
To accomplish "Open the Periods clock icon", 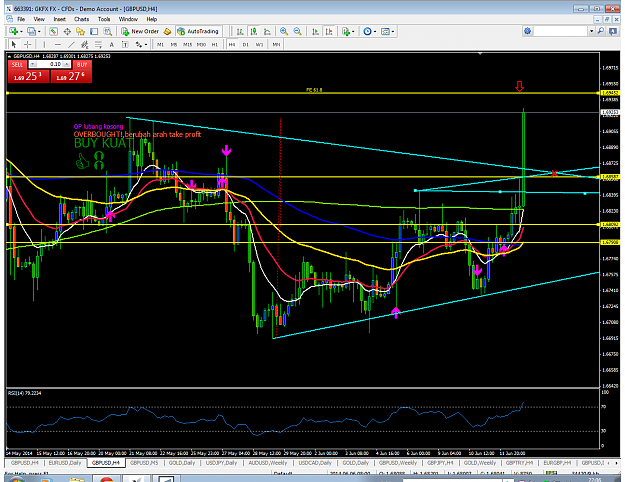I will 367,31.
